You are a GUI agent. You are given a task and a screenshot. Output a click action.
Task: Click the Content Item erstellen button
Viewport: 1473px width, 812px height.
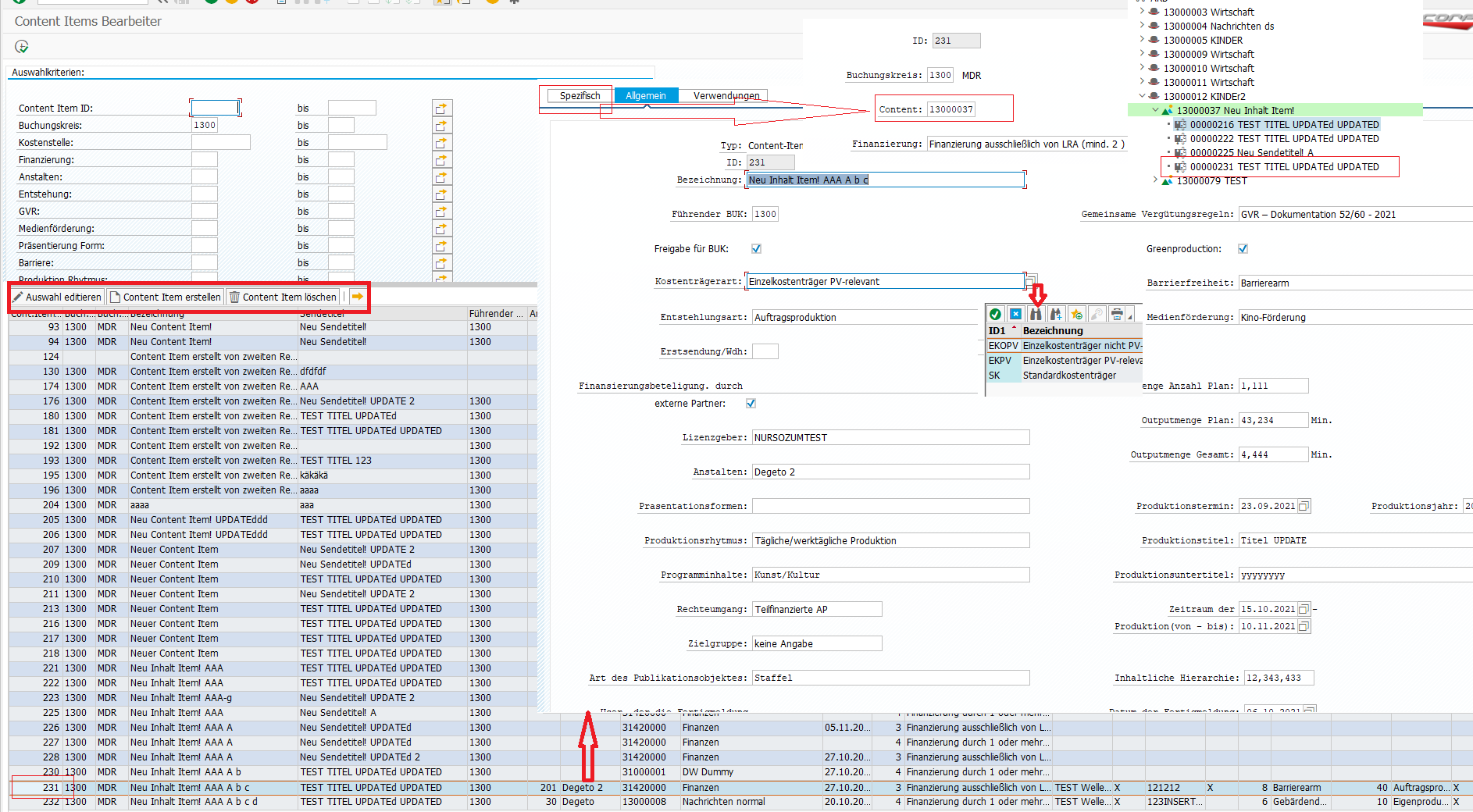(166, 297)
